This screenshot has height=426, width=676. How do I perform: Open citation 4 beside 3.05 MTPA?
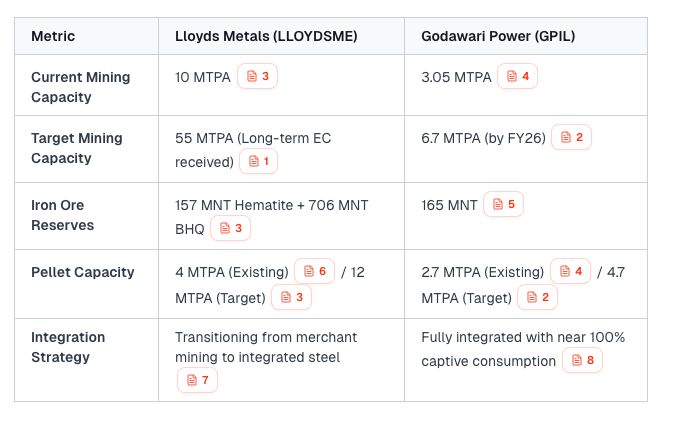pyautogui.click(x=518, y=77)
